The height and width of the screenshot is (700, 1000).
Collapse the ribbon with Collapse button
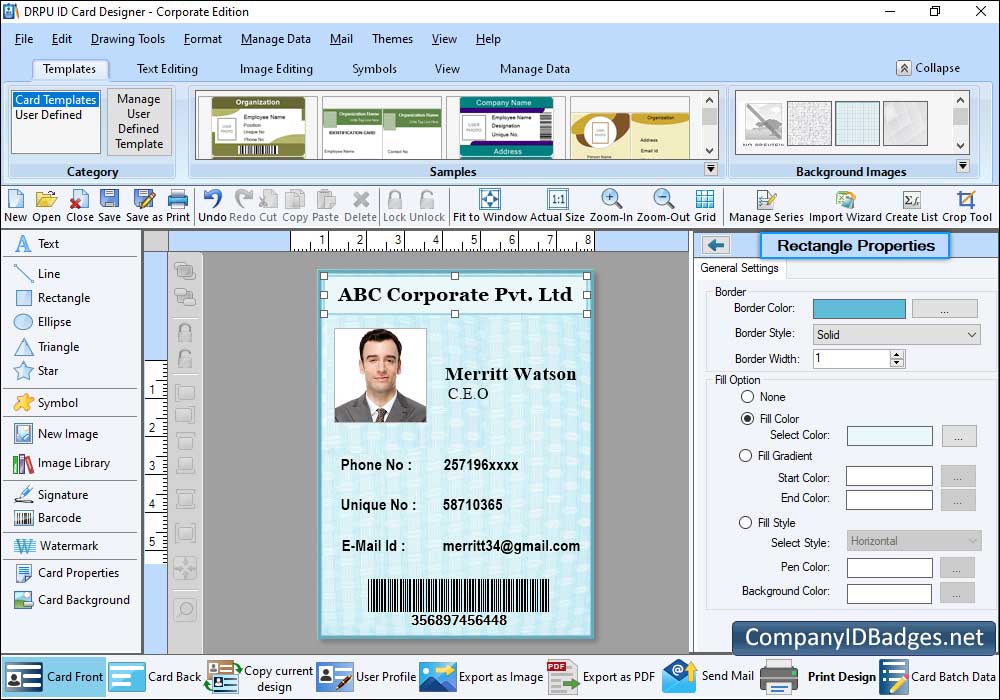click(x=928, y=68)
